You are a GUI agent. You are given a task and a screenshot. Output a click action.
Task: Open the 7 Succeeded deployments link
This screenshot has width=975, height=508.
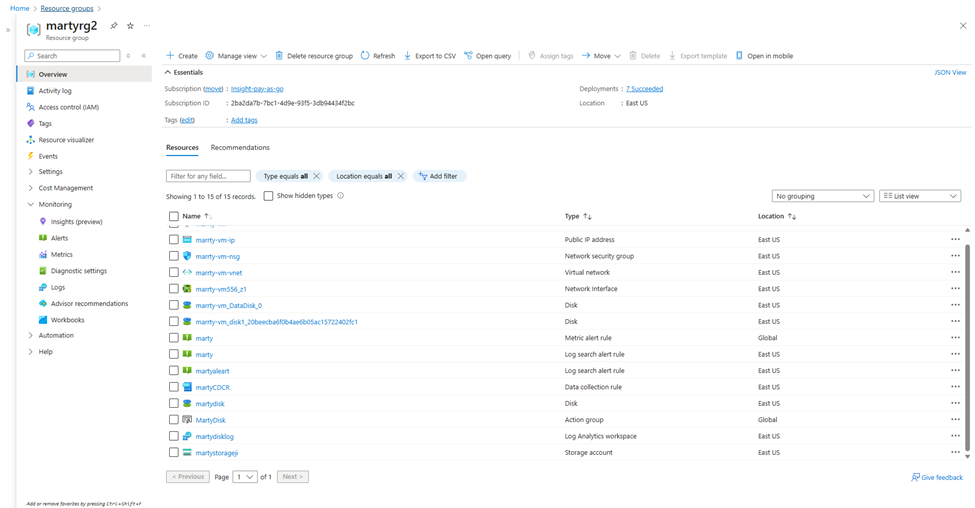pyautogui.click(x=644, y=89)
